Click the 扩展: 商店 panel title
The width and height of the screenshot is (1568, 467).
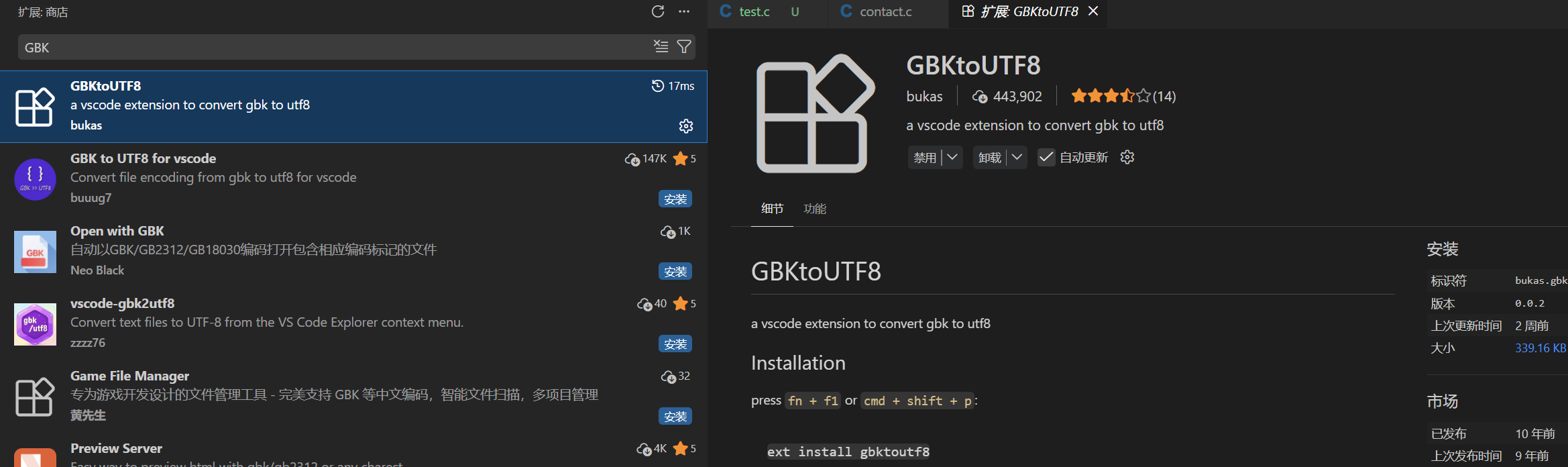[43, 12]
